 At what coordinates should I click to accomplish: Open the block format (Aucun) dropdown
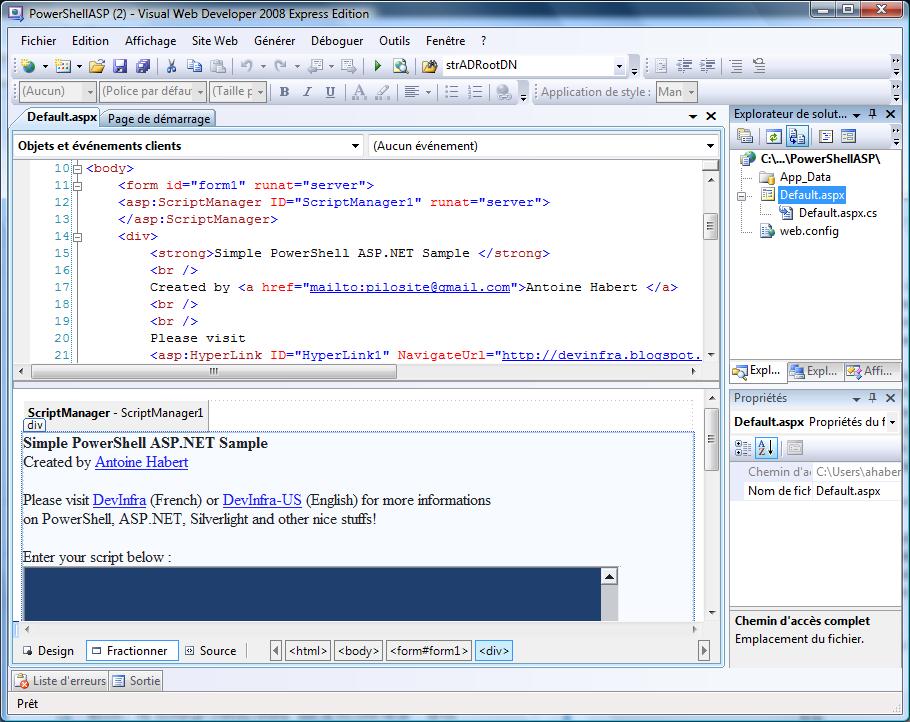click(x=89, y=92)
